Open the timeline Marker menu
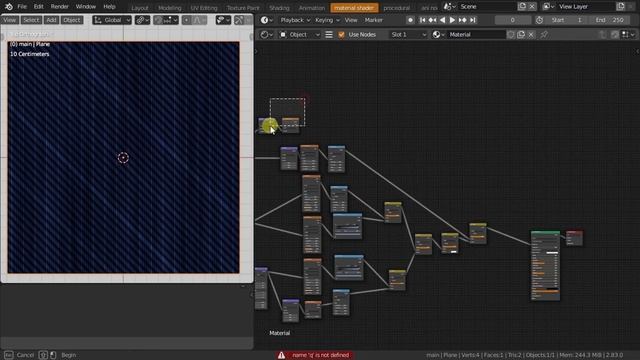The image size is (640, 360). (373, 20)
